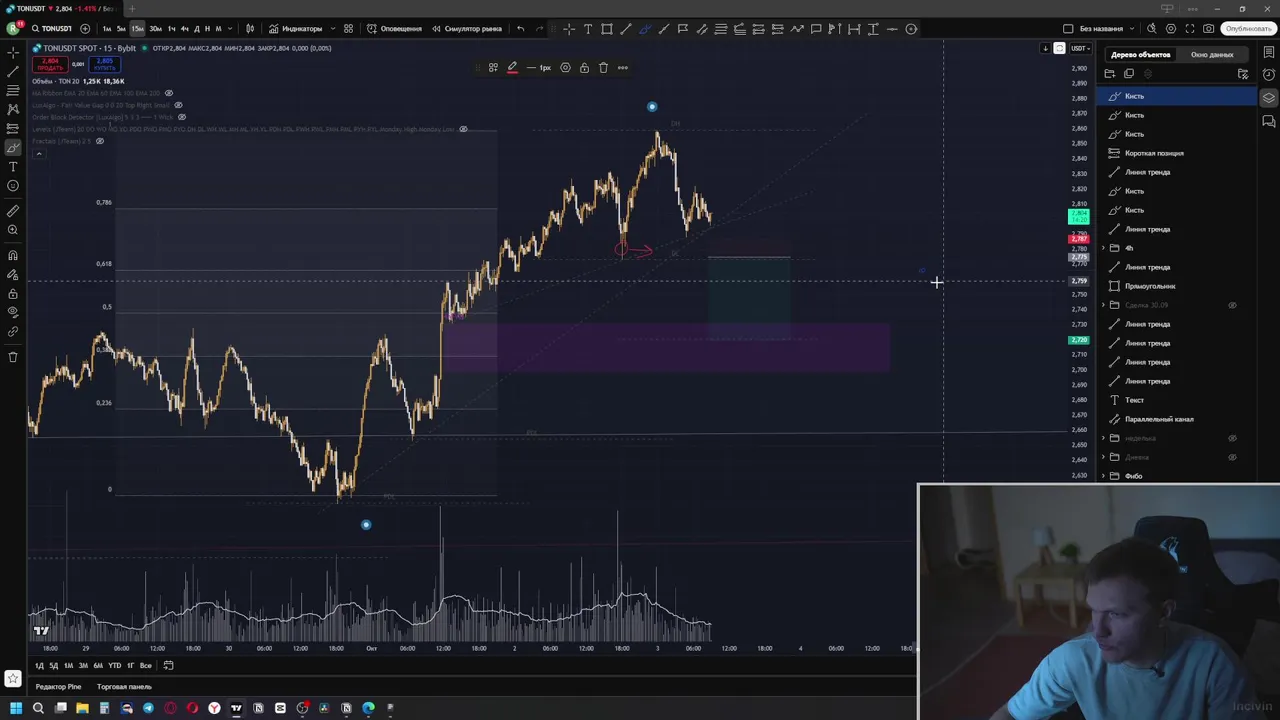
Task: Create a new group in the object tree
Action: (1109, 74)
